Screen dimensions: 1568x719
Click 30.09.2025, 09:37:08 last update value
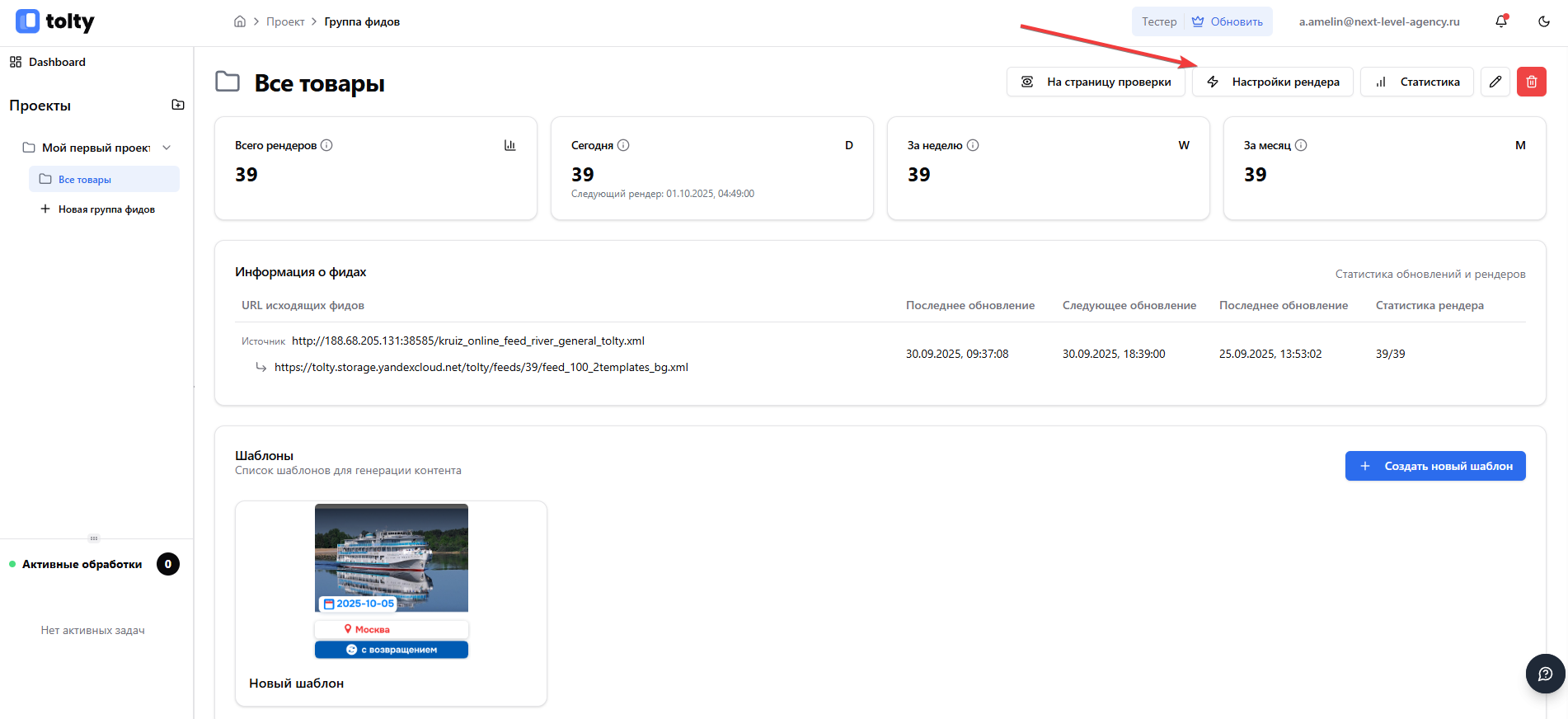957,354
